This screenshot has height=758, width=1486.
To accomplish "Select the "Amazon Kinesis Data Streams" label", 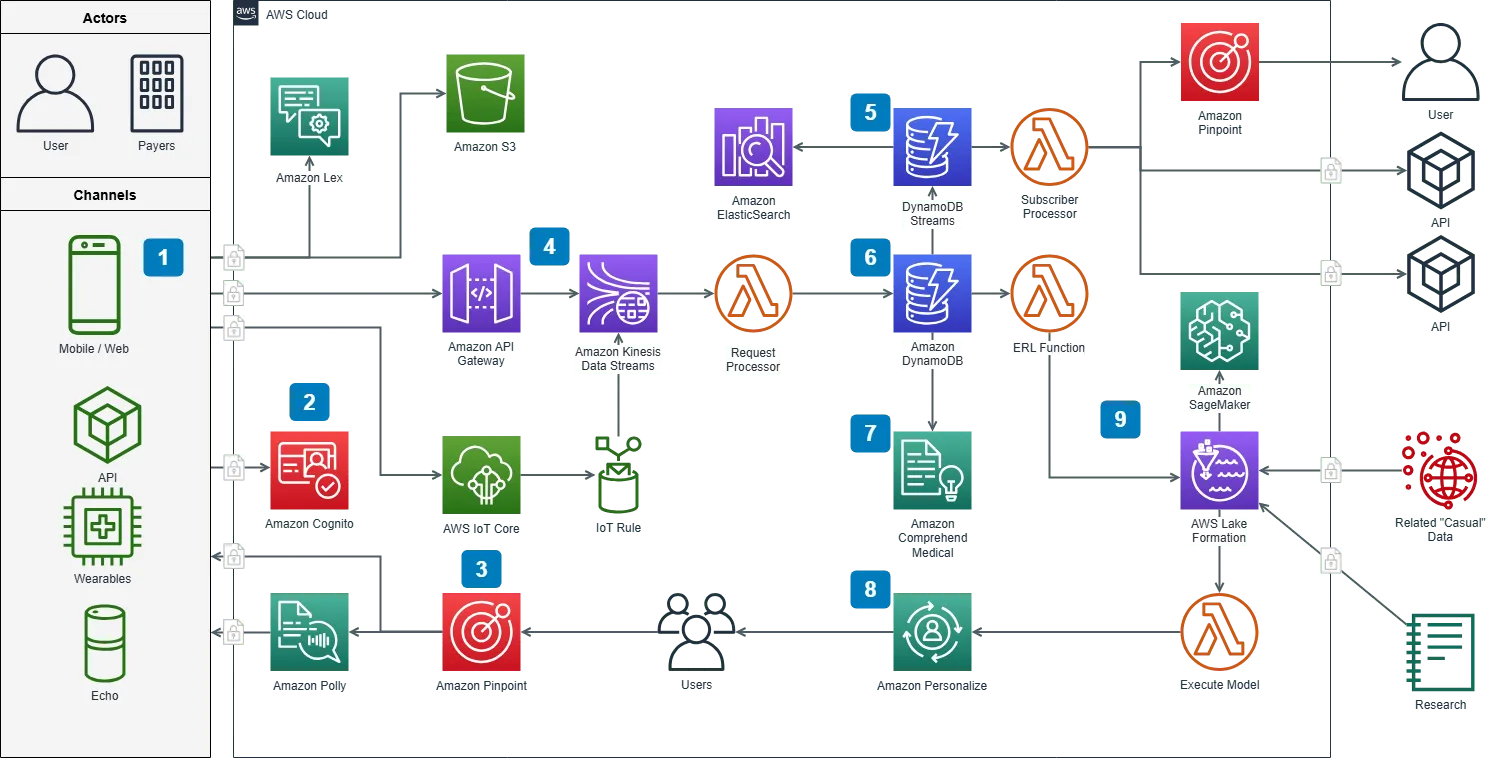I will 618,359.
